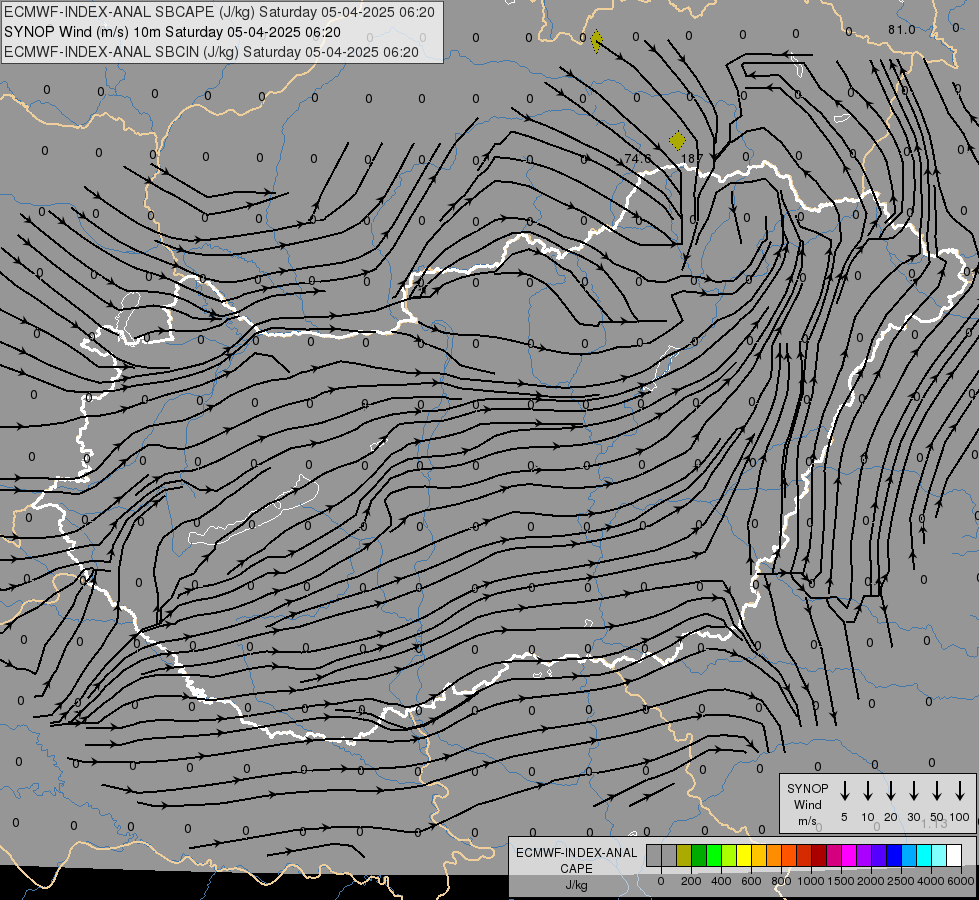Image resolution: width=979 pixels, height=900 pixels.
Task: Click the bright magenta CAPE legend swatch
Action: [x=849, y=855]
